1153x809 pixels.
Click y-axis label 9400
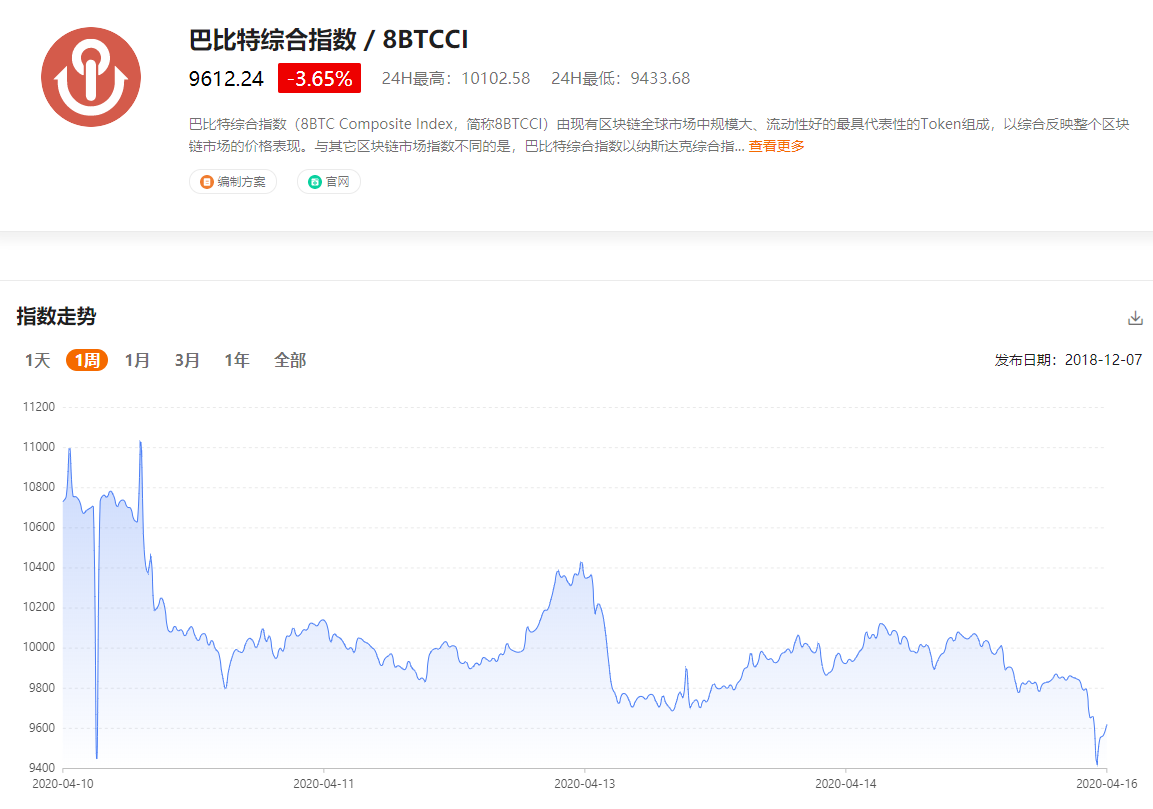pos(41,769)
